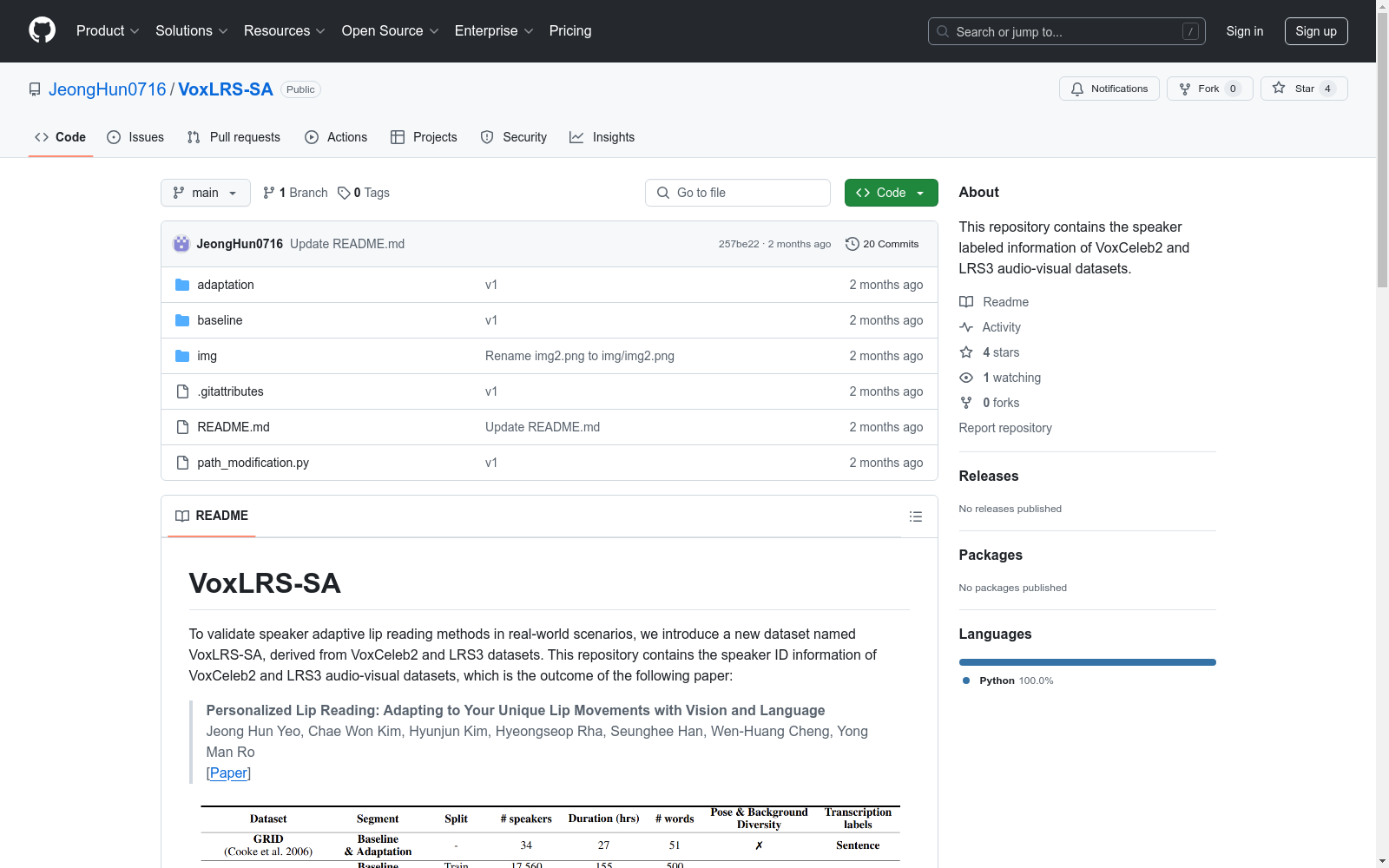Click the stars icon in About sidebar
Screen dimensions: 1389x868
pos(966,352)
